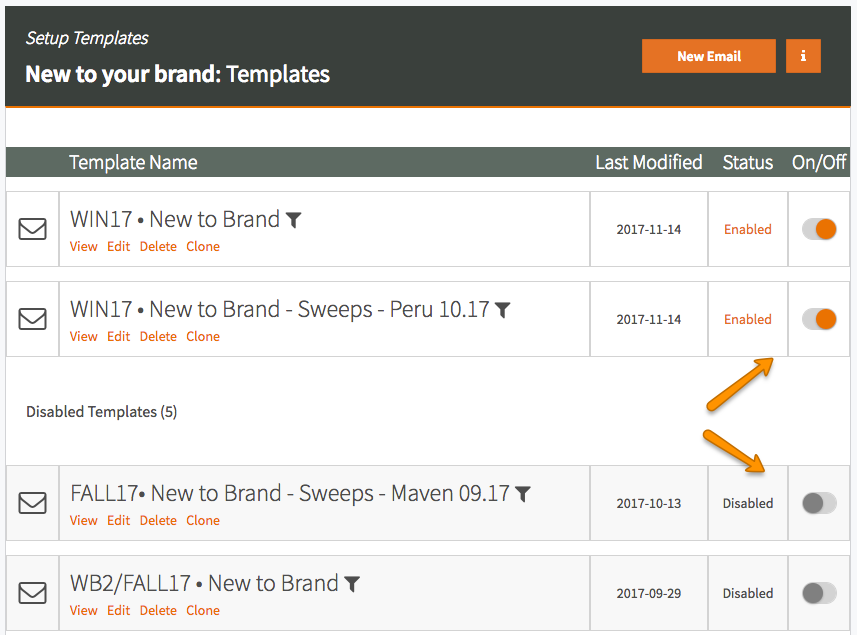857x635 pixels.
Task: Create a New Email template
Action: point(709,56)
